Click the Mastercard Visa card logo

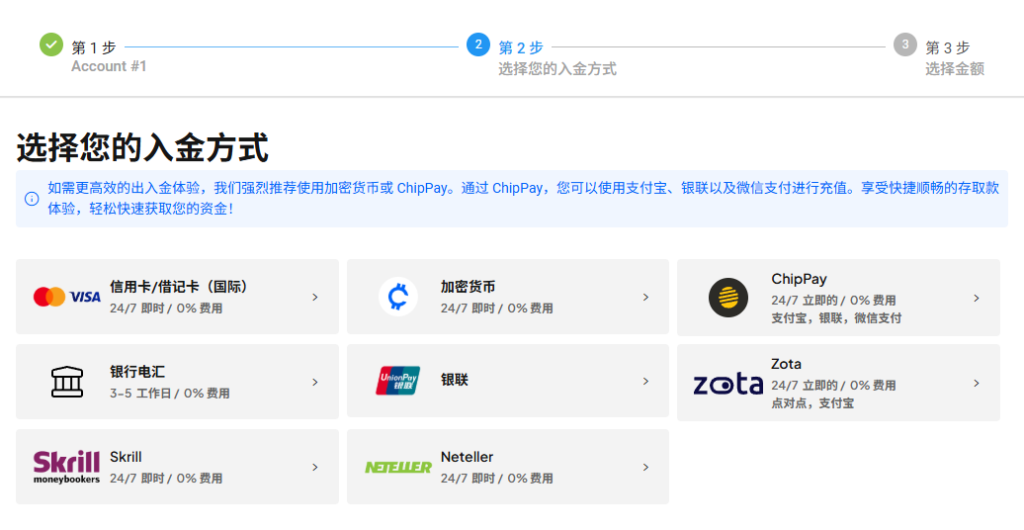pyautogui.click(x=67, y=297)
